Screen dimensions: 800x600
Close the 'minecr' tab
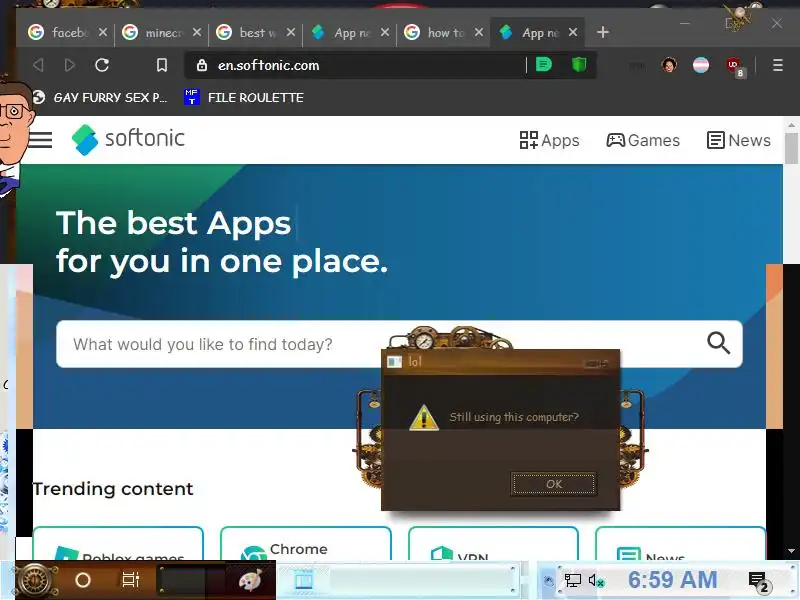tap(197, 32)
